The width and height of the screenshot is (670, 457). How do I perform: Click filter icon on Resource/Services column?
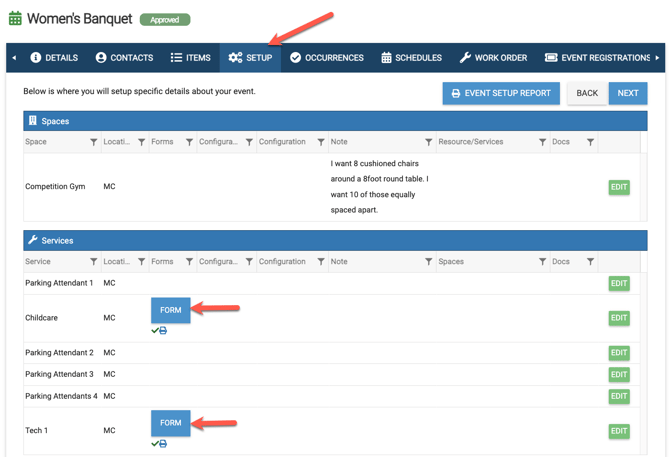pyautogui.click(x=543, y=142)
